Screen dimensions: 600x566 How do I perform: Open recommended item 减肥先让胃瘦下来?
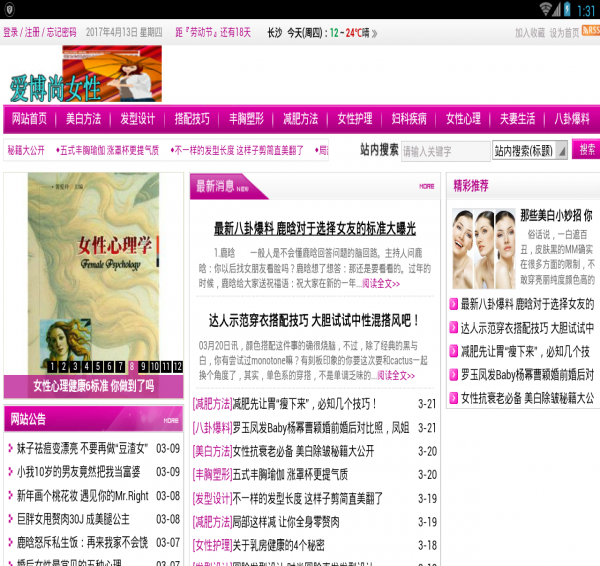[x=525, y=351]
